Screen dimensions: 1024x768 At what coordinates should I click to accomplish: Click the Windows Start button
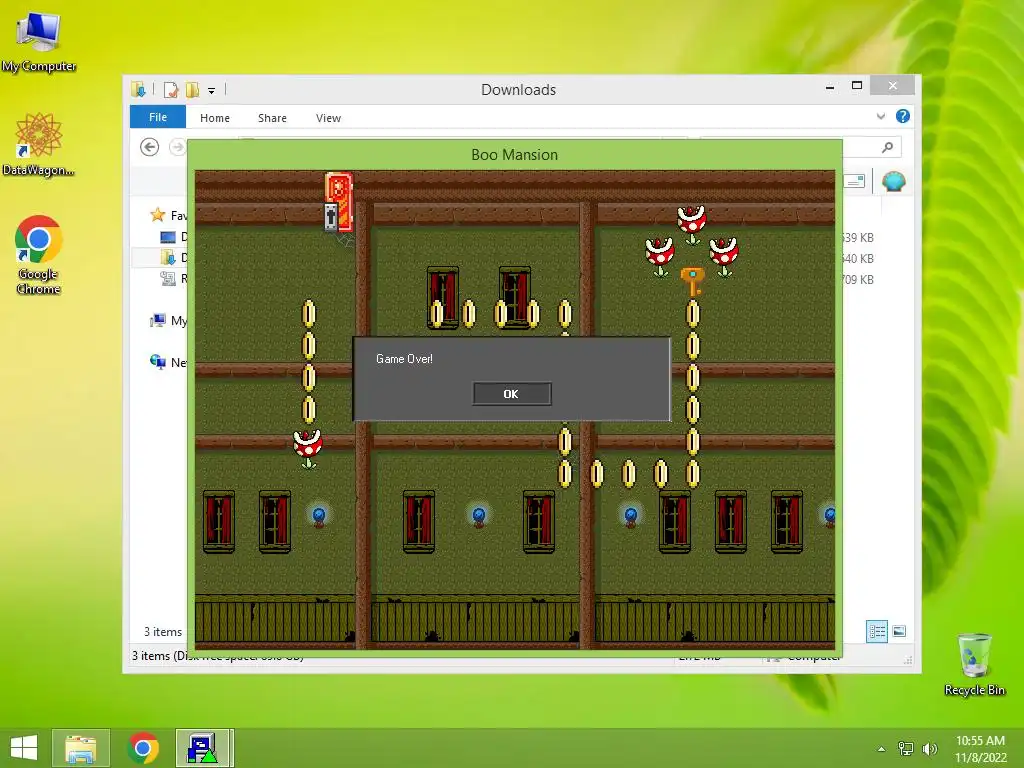pos(24,748)
